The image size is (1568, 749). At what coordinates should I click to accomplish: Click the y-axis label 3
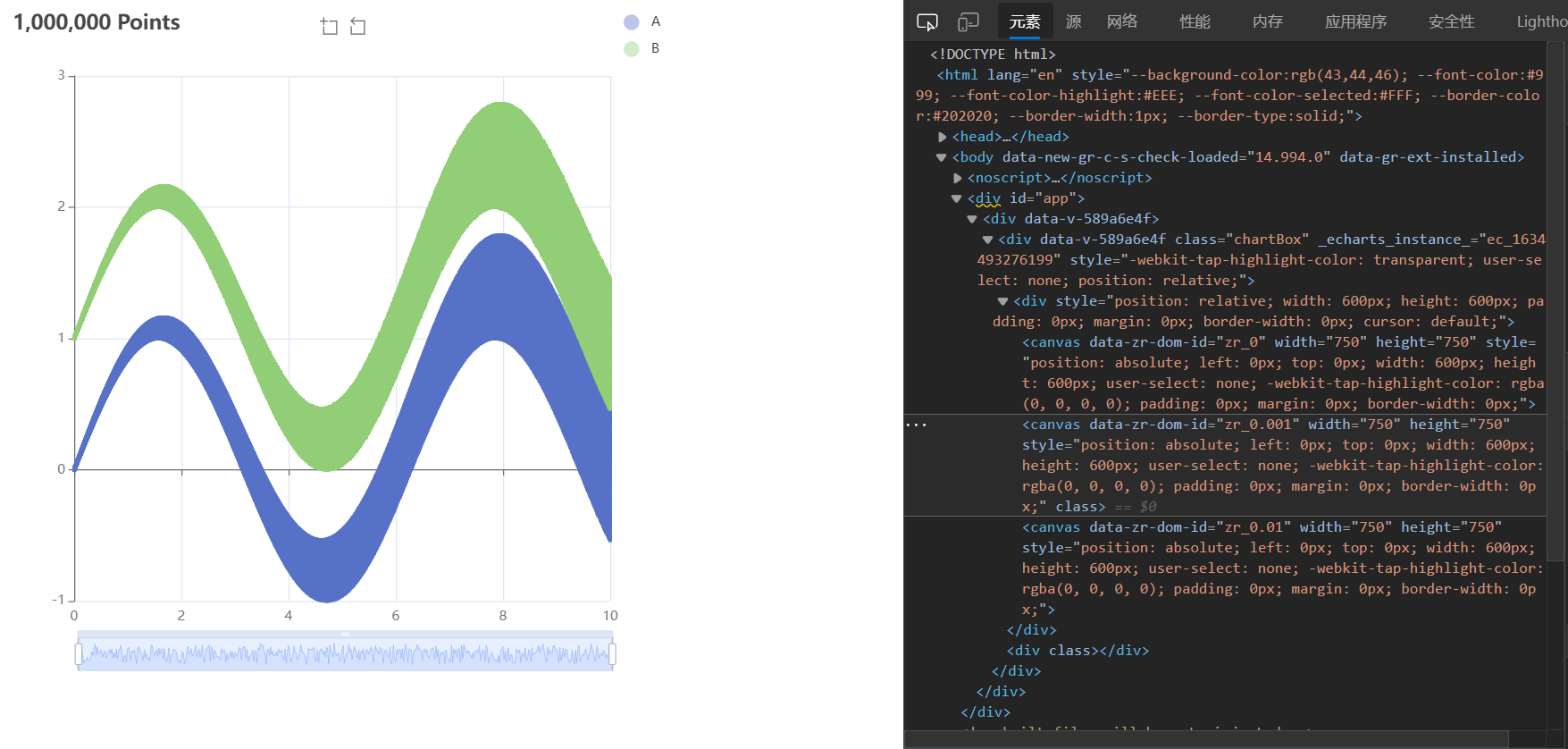coord(61,75)
